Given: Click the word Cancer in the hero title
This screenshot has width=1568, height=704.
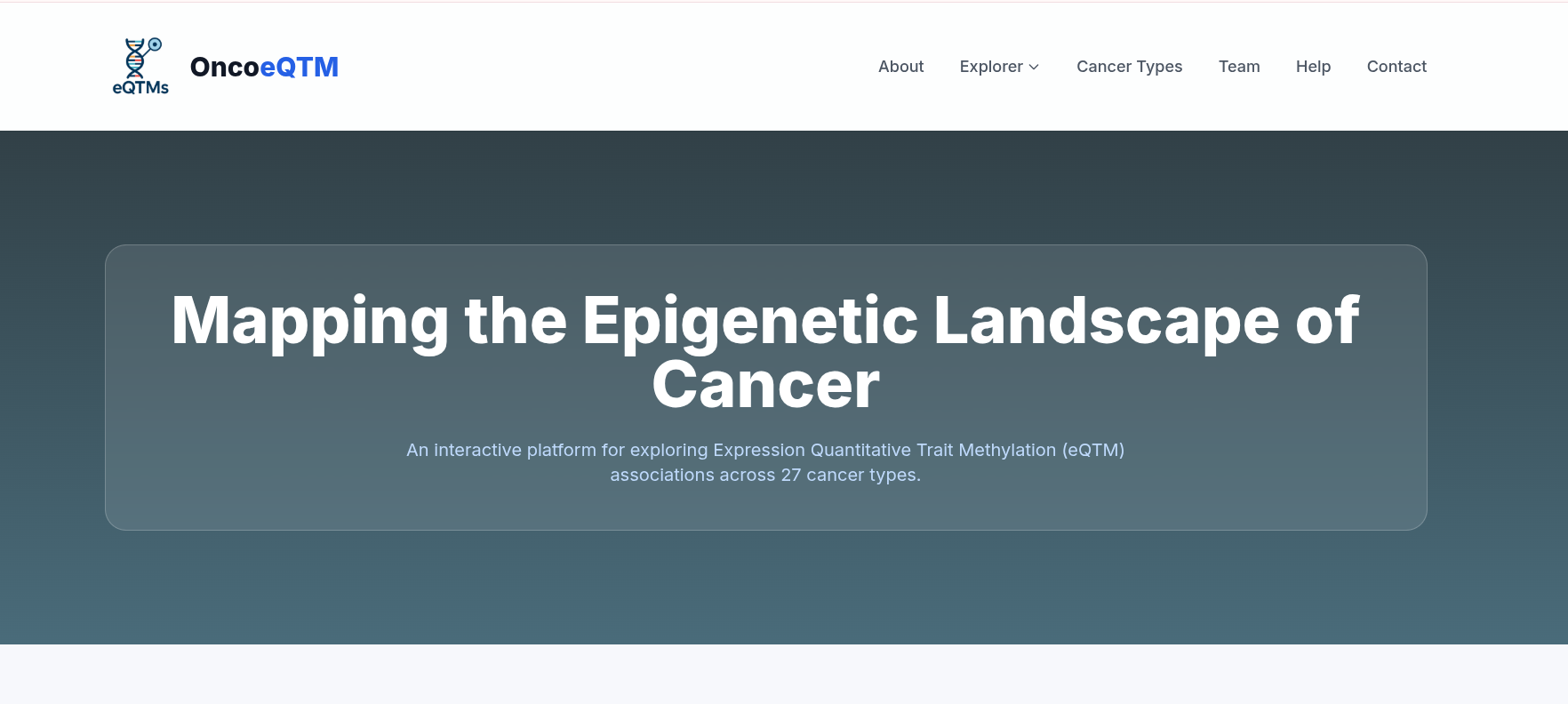Looking at the screenshot, I should pos(765,386).
